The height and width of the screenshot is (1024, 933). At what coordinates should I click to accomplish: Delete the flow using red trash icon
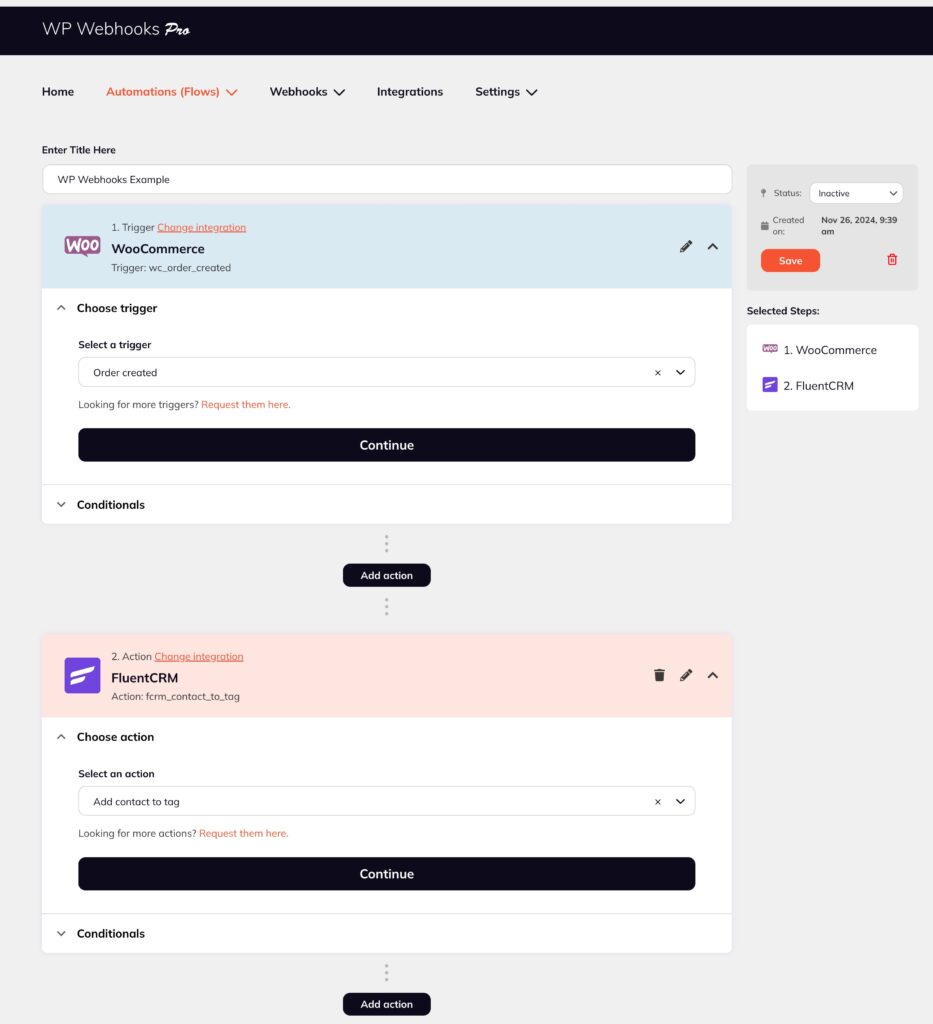tap(892, 260)
